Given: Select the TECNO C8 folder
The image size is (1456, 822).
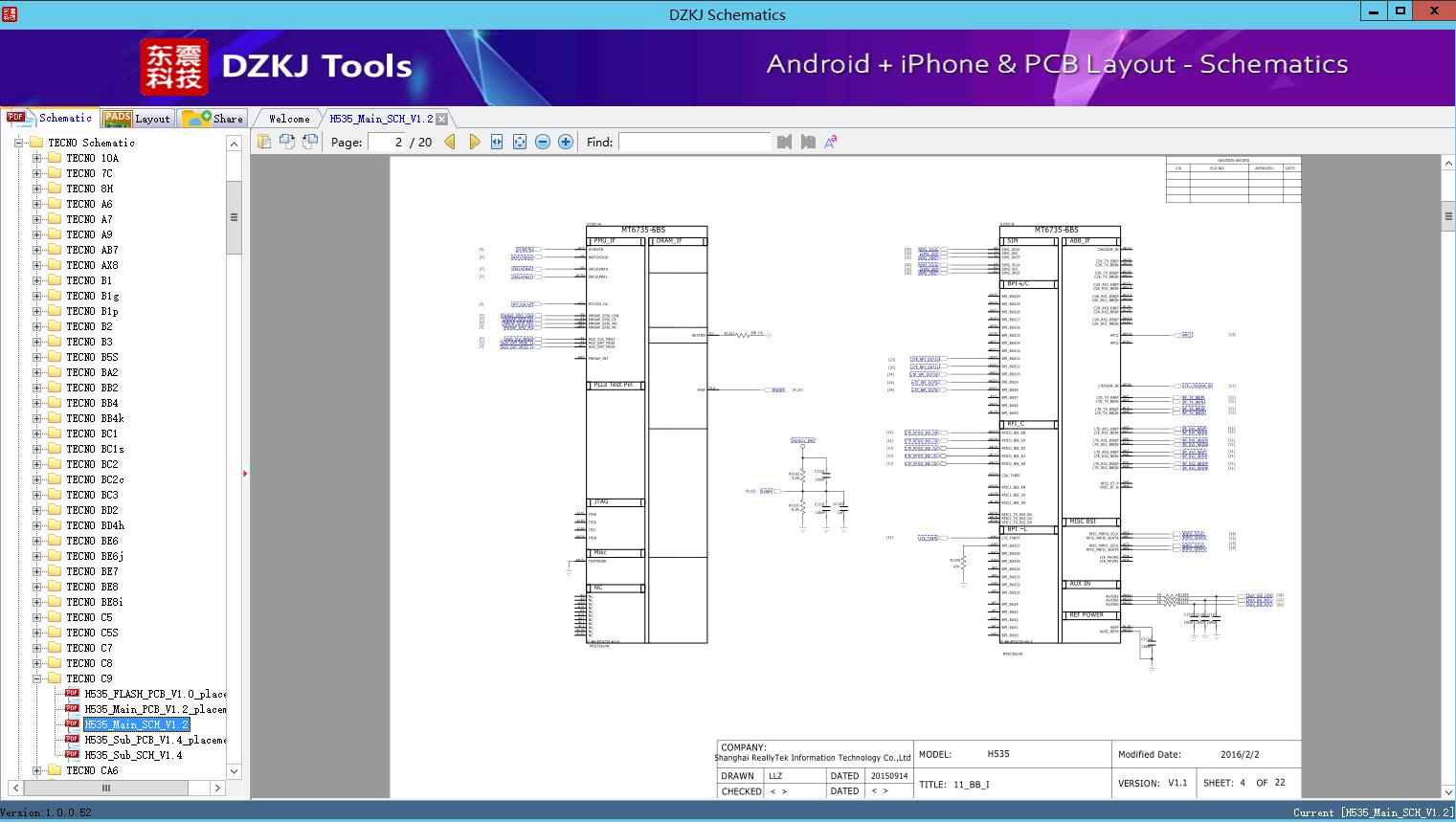Looking at the screenshot, I should coord(89,663).
